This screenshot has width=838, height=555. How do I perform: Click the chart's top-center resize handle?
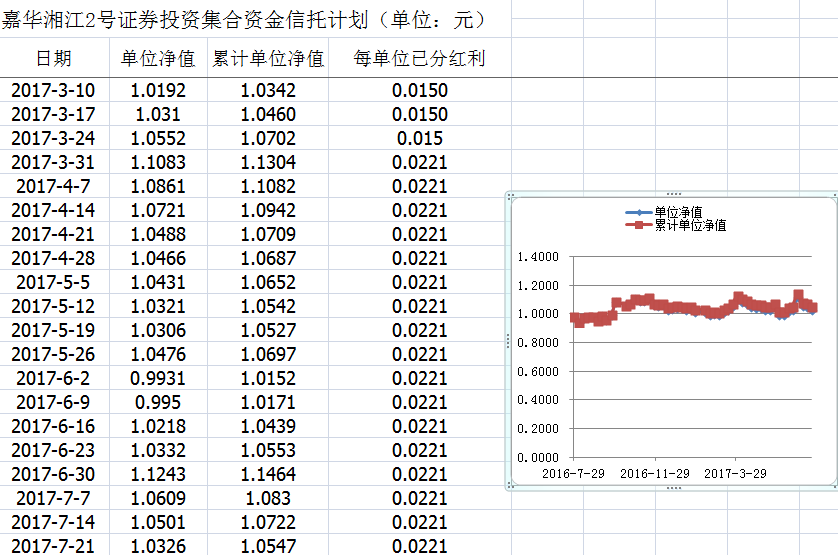coord(673,194)
